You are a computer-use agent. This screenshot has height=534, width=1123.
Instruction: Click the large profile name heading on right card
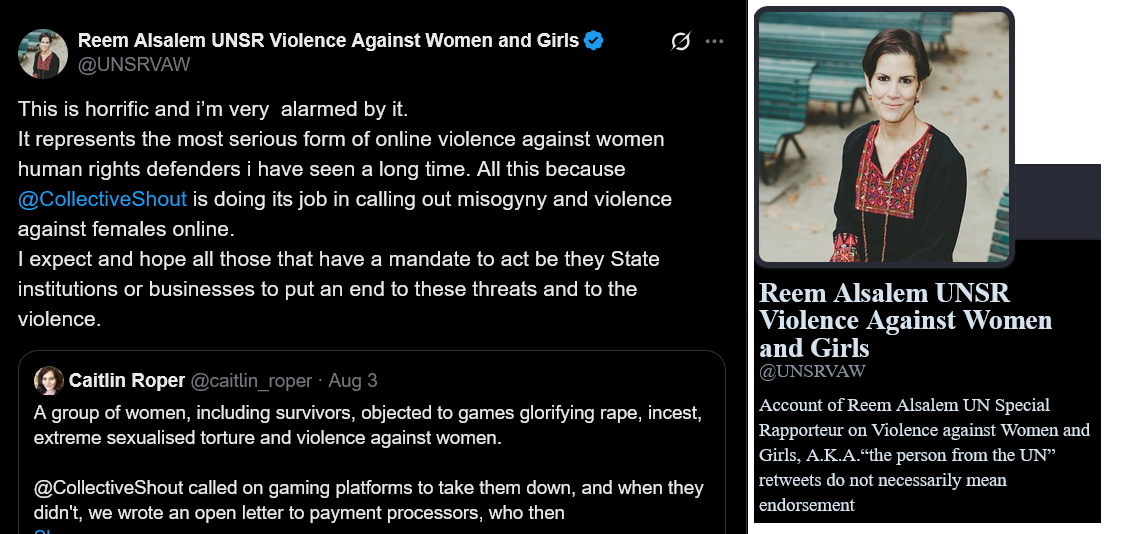(905, 320)
